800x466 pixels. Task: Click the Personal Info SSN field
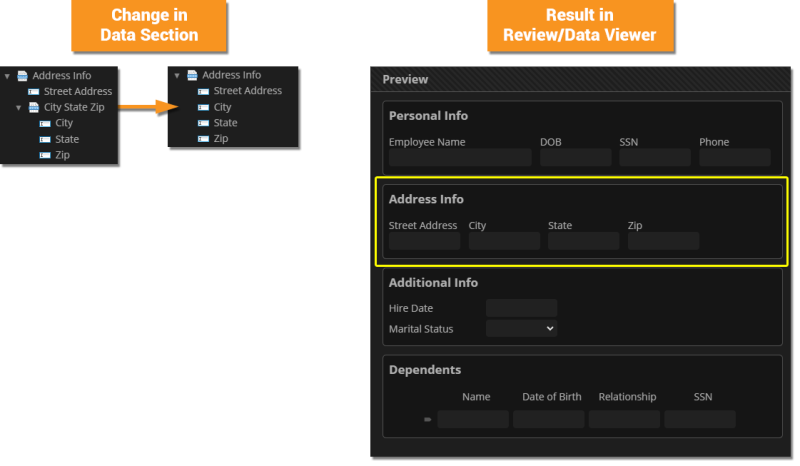click(x=655, y=158)
